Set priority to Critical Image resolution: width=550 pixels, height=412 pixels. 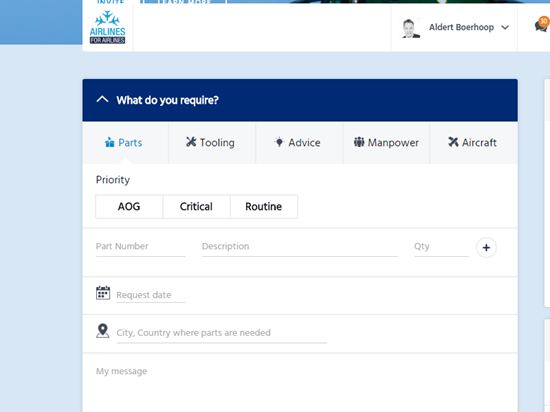click(x=196, y=207)
